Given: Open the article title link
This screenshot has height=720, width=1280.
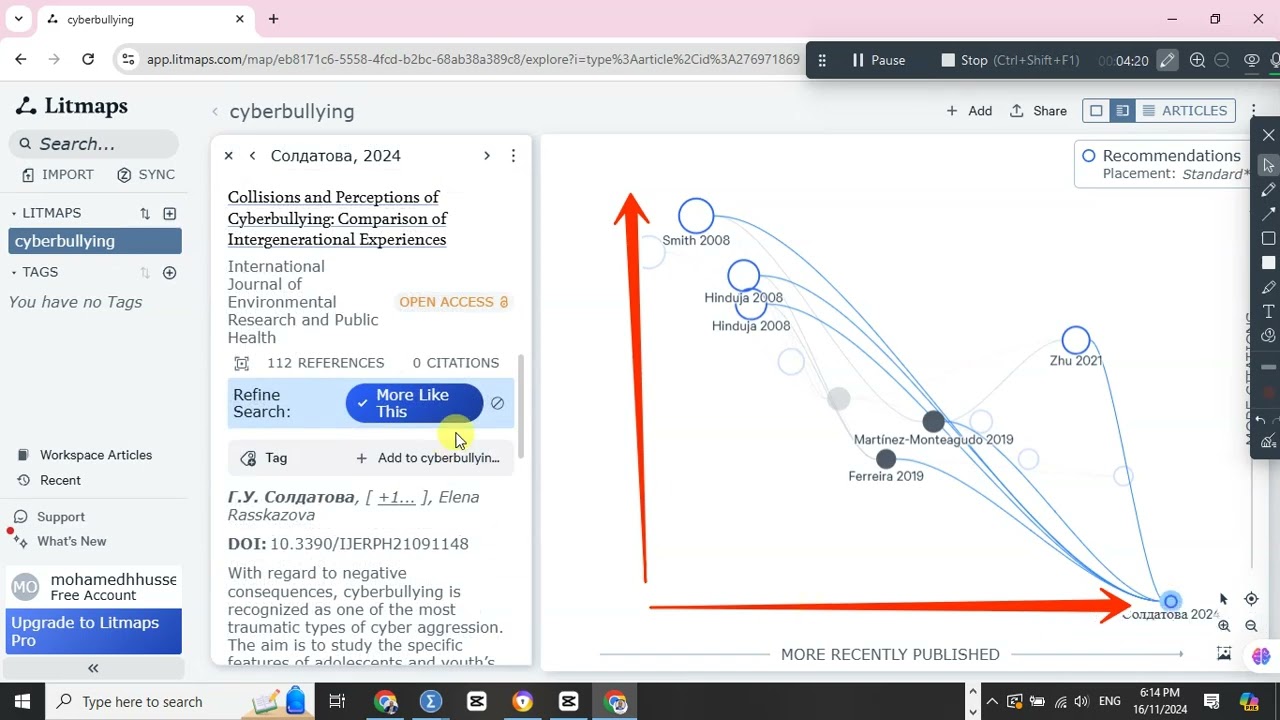Looking at the screenshot, I should [337, 218].
